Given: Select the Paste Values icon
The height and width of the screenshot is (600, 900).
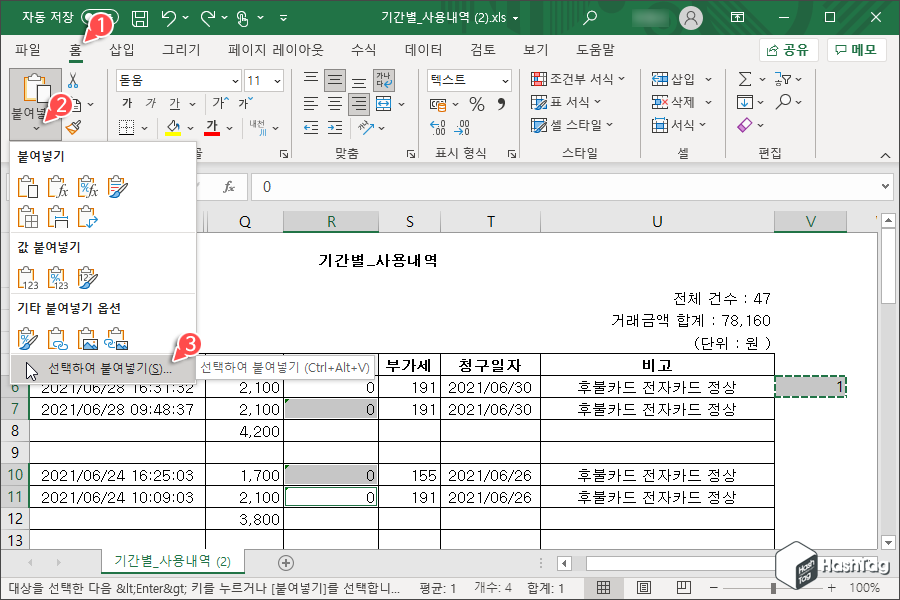Looking at the screenshot, I should pyautogui.click(x=30, y=277).
